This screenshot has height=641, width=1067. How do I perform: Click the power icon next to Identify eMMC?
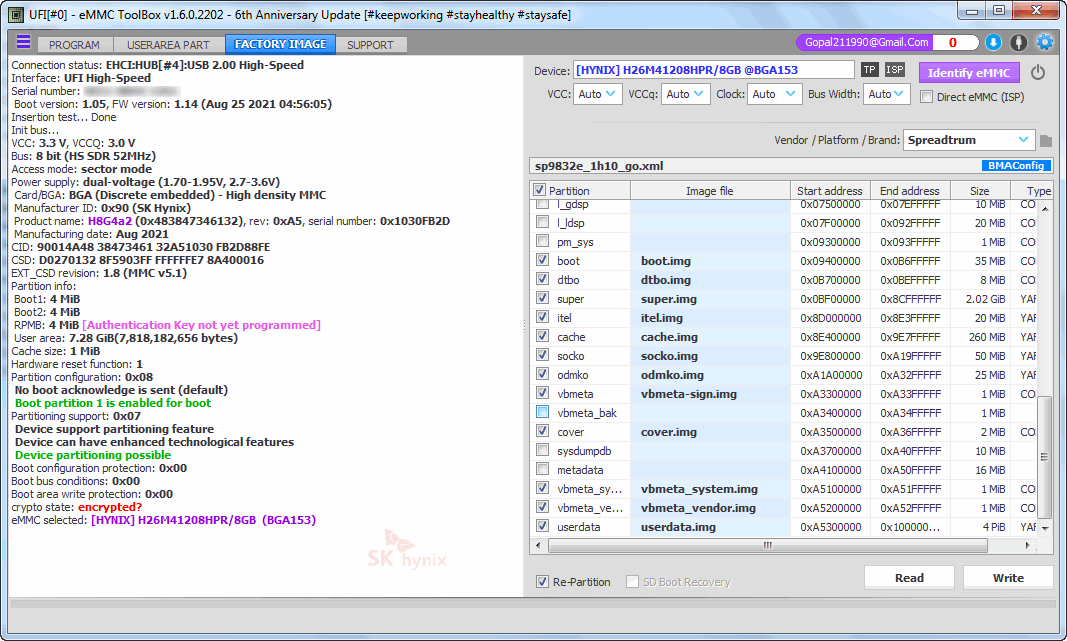[x=1037, y=72]
